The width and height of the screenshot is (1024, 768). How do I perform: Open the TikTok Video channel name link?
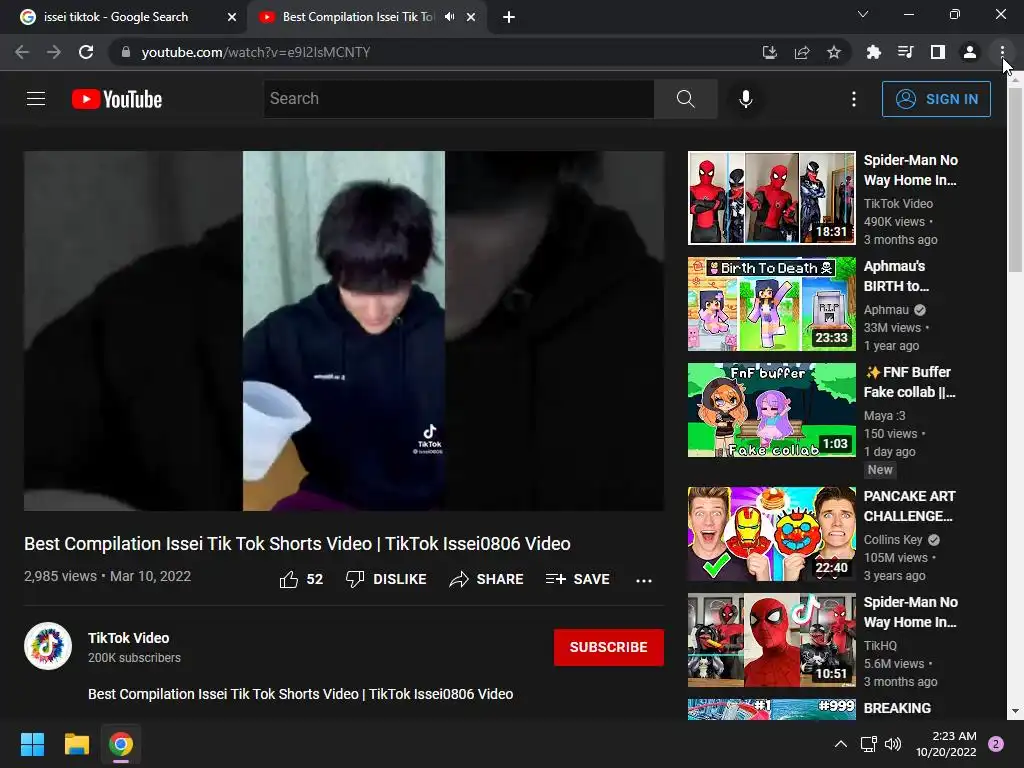[x=129, y=638]
